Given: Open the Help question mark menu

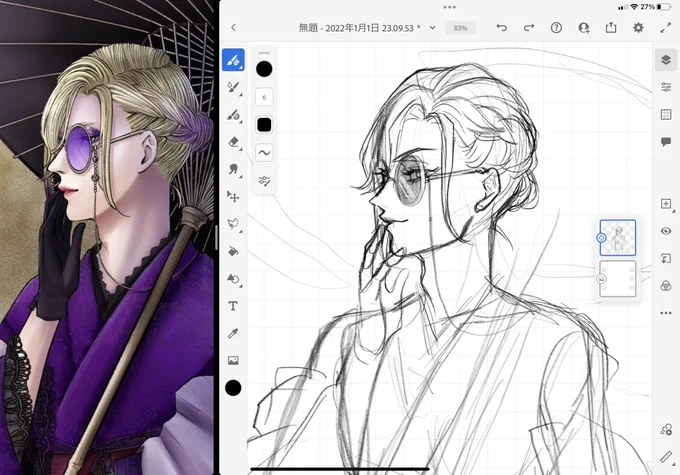Looking at the screenshot, I should click(556, 28).
